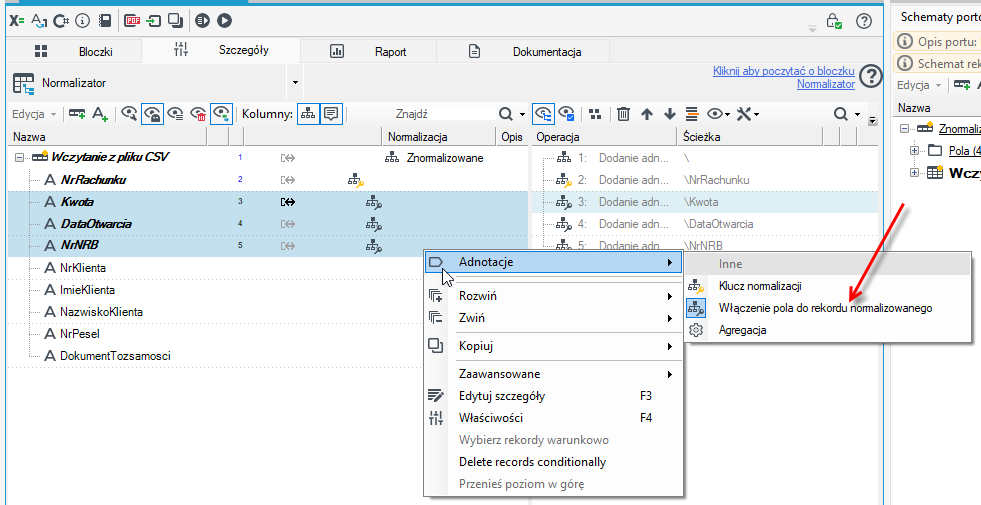This screenshot has height=505, width=981.
Task: Click the add field (A+) icon
Action: pyautogui.click(x=100, y=114)
